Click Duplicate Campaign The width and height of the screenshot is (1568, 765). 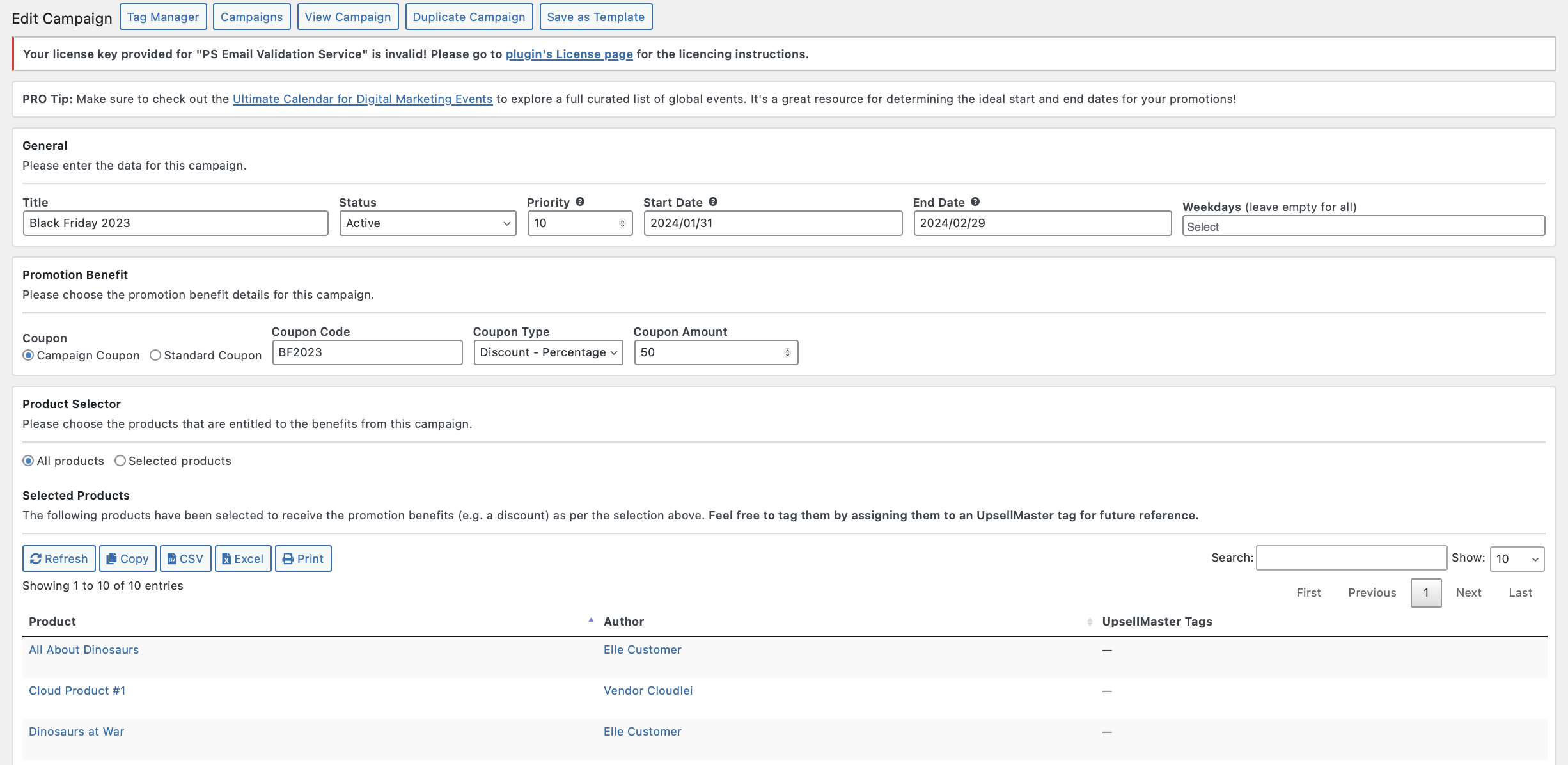coord(469,17)
